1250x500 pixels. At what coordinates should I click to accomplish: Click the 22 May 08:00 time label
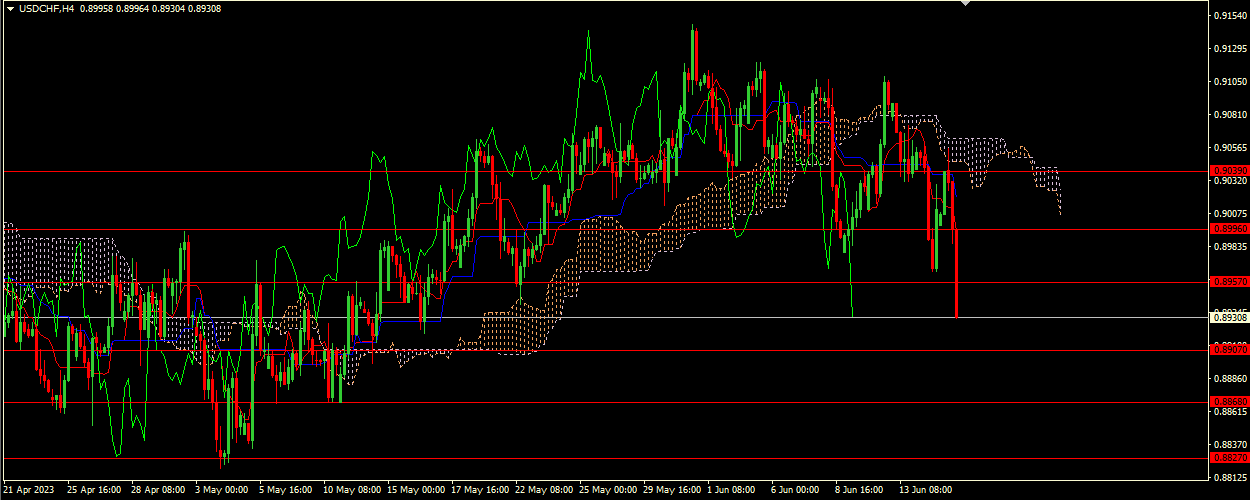[543, 491]
